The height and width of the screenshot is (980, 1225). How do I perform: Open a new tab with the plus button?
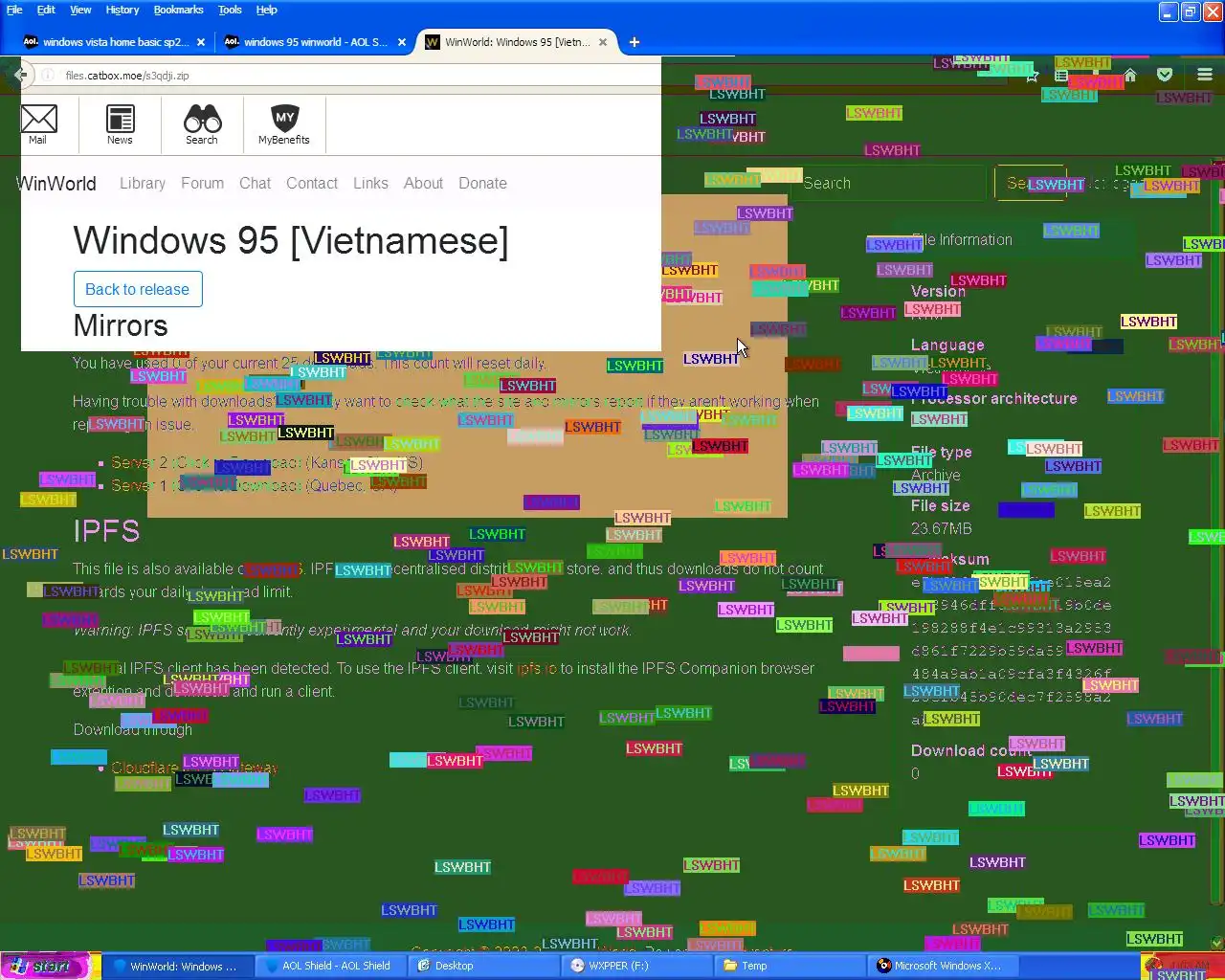[635, 42]
